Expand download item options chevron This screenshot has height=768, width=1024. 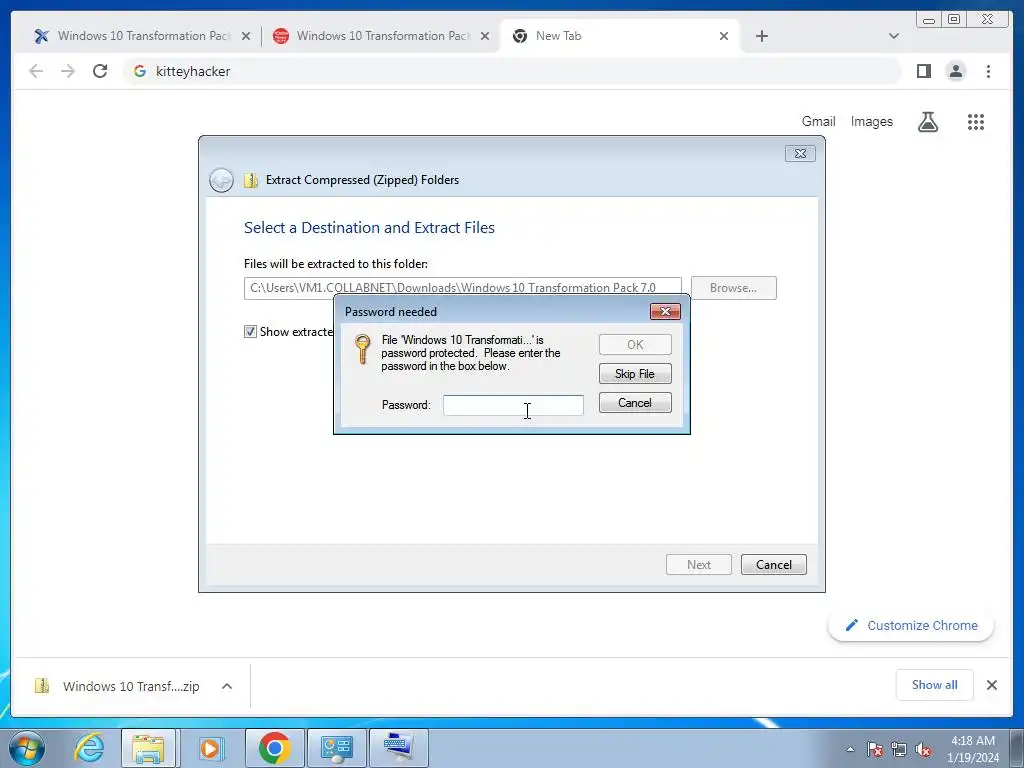227,686
